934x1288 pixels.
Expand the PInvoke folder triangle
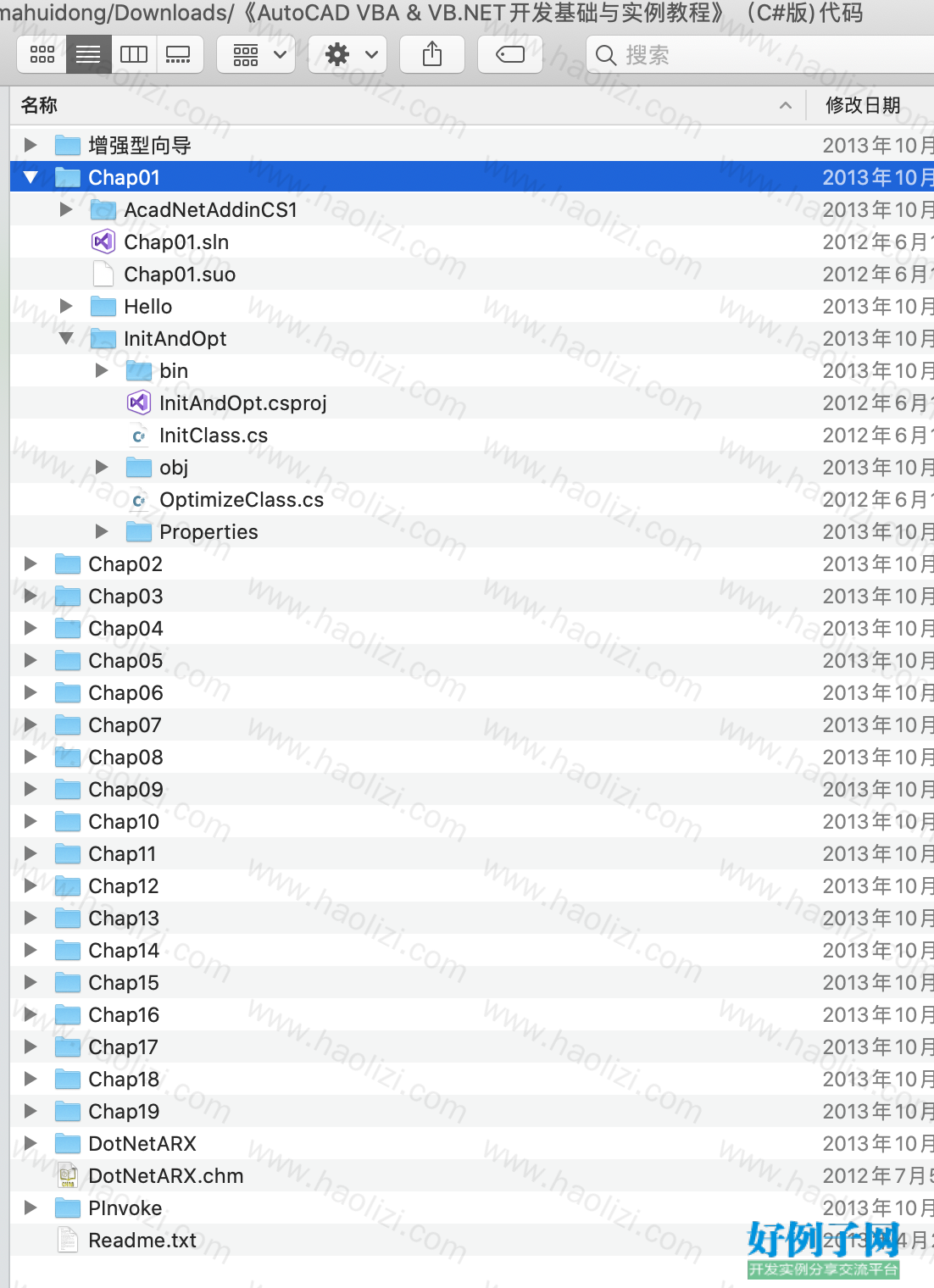[x=31, y=1207]
